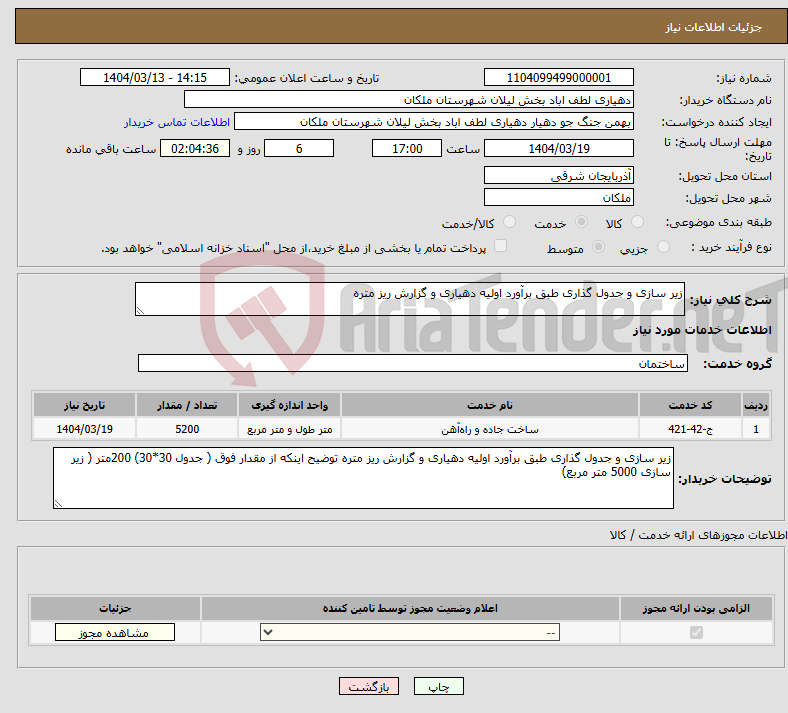Screen dimensions: 788x713
Task: Click the service code cell ج-42-421
Action: click(x=691, y=429)
